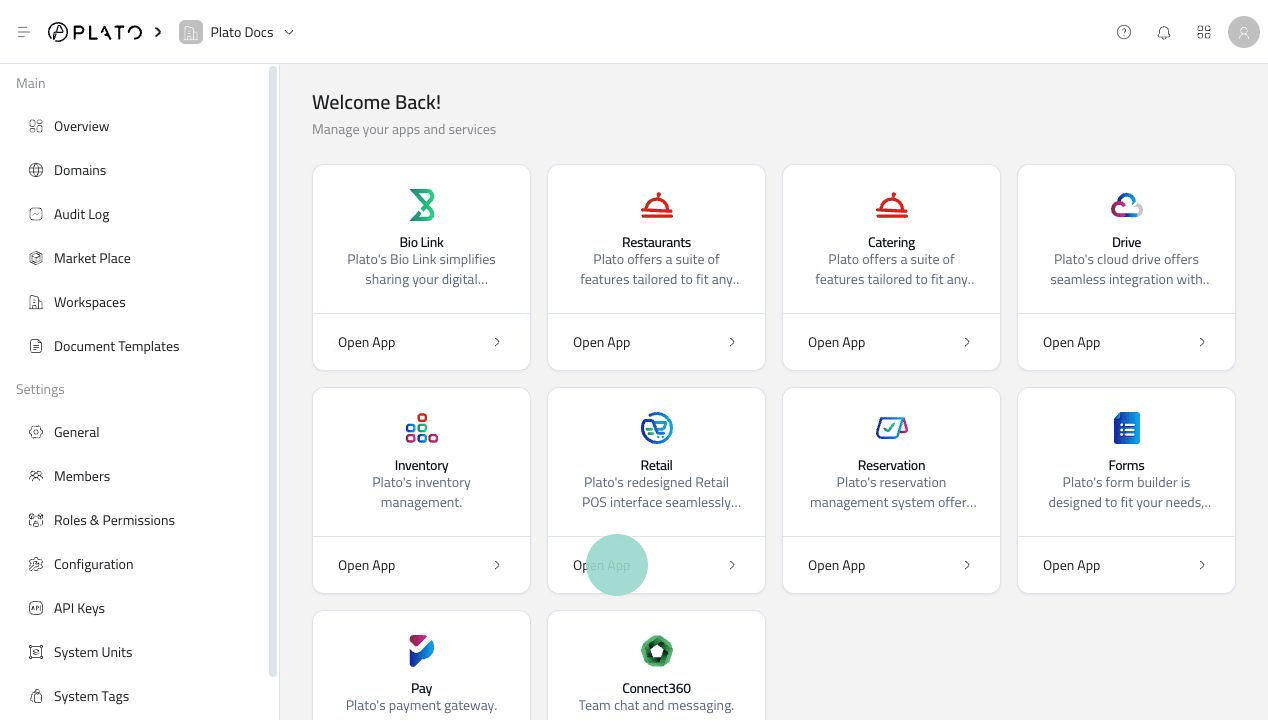Screen dimensions: 1268x720
Task: Click the Restaurants card arrow chevron
Action: click(732, 342)
